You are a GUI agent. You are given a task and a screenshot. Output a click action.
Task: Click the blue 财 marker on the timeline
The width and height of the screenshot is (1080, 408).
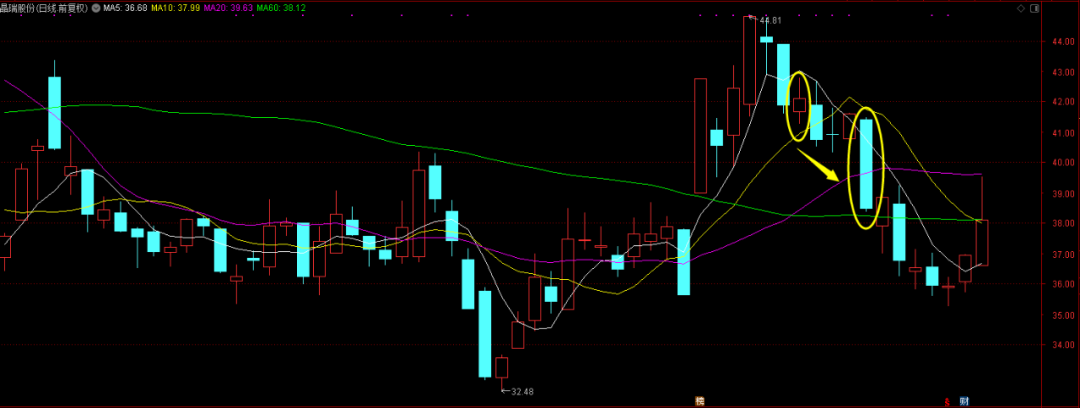(964, 400)
